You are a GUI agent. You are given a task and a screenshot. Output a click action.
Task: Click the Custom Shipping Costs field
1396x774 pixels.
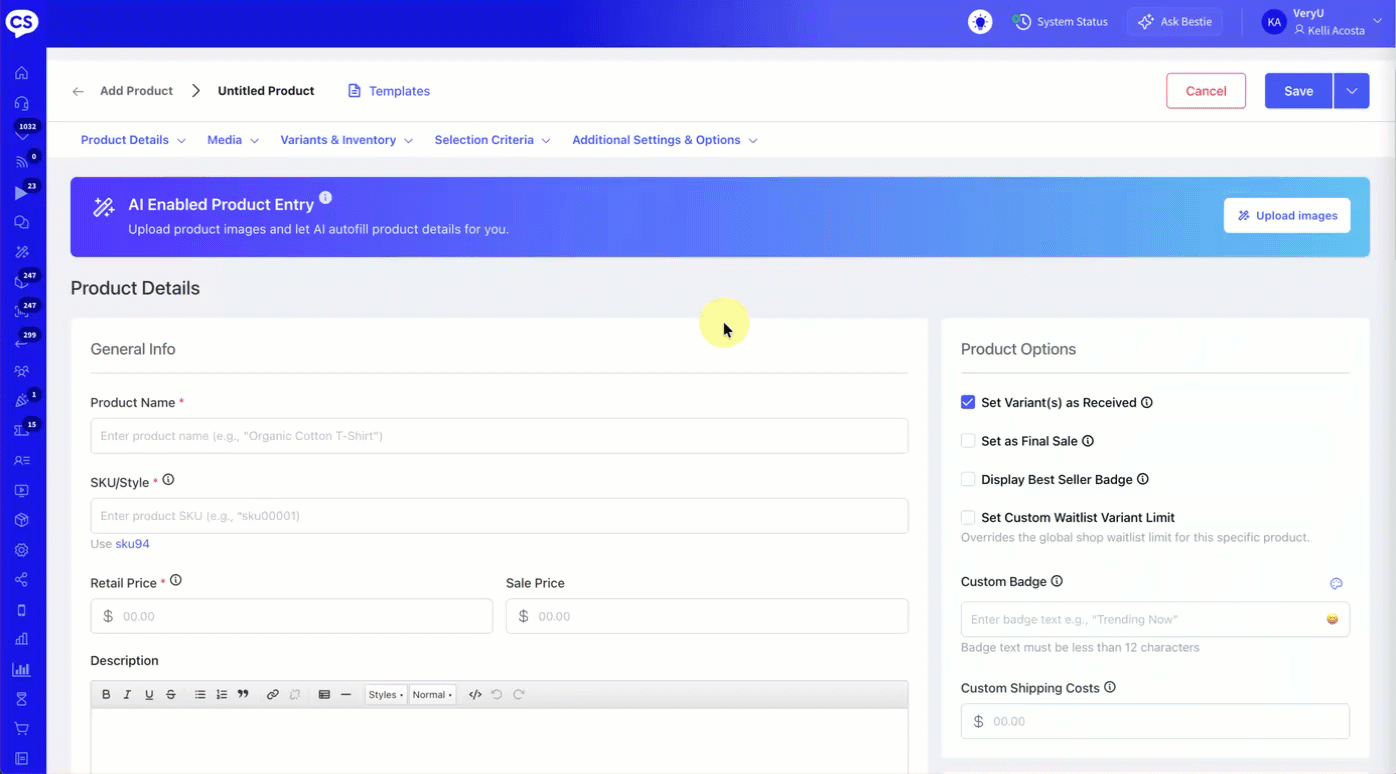[1155, 721]
